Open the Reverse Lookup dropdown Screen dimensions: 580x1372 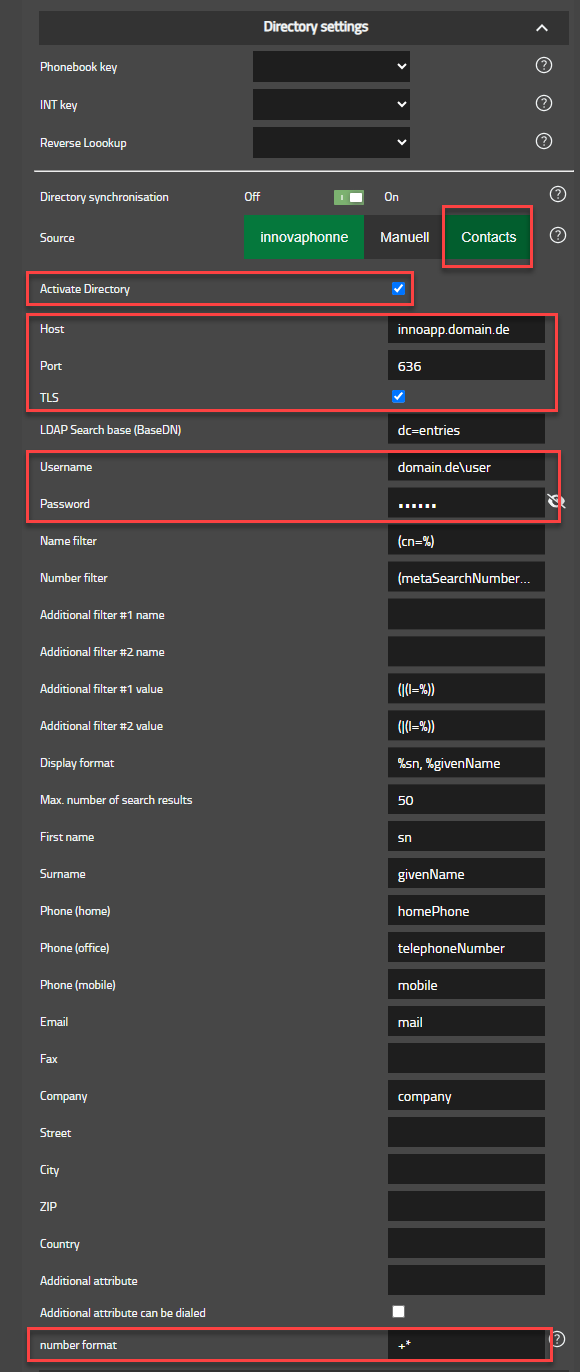[332, 141]
